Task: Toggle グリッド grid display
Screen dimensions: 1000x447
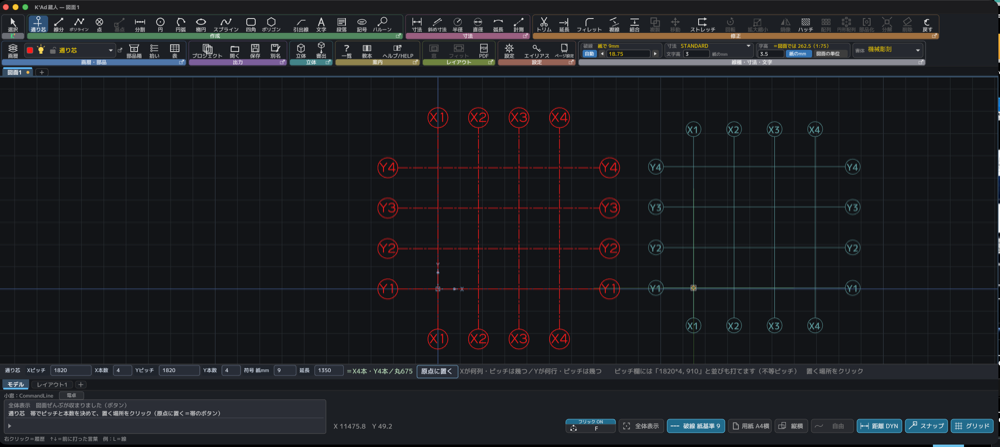Action: 972,426
